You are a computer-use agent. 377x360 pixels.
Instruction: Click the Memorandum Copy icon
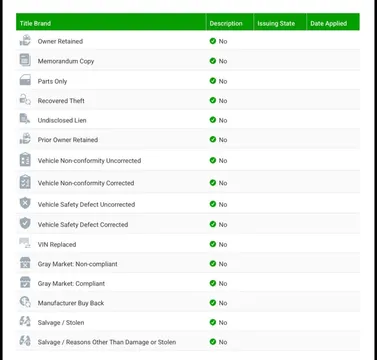point(25,60)
